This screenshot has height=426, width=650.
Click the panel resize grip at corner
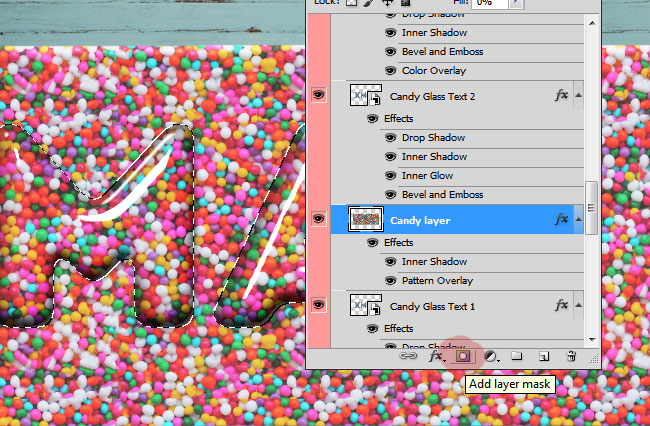click(x=594, y=359)
